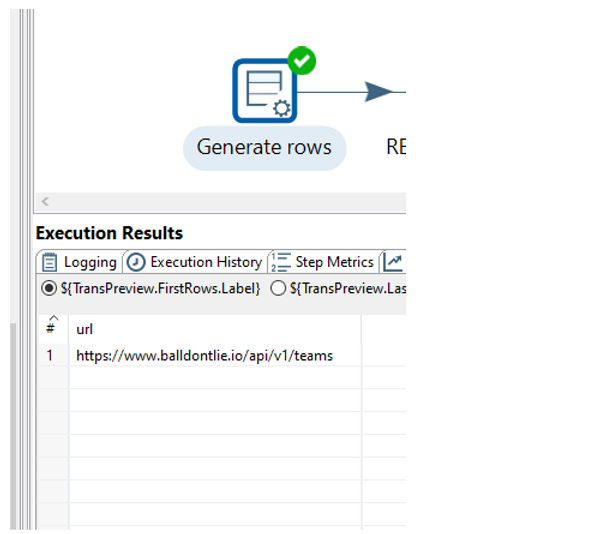This screenshot has width=594, height=534.
Task: Select the Generate rows step icon
Action: pos(264,91)
